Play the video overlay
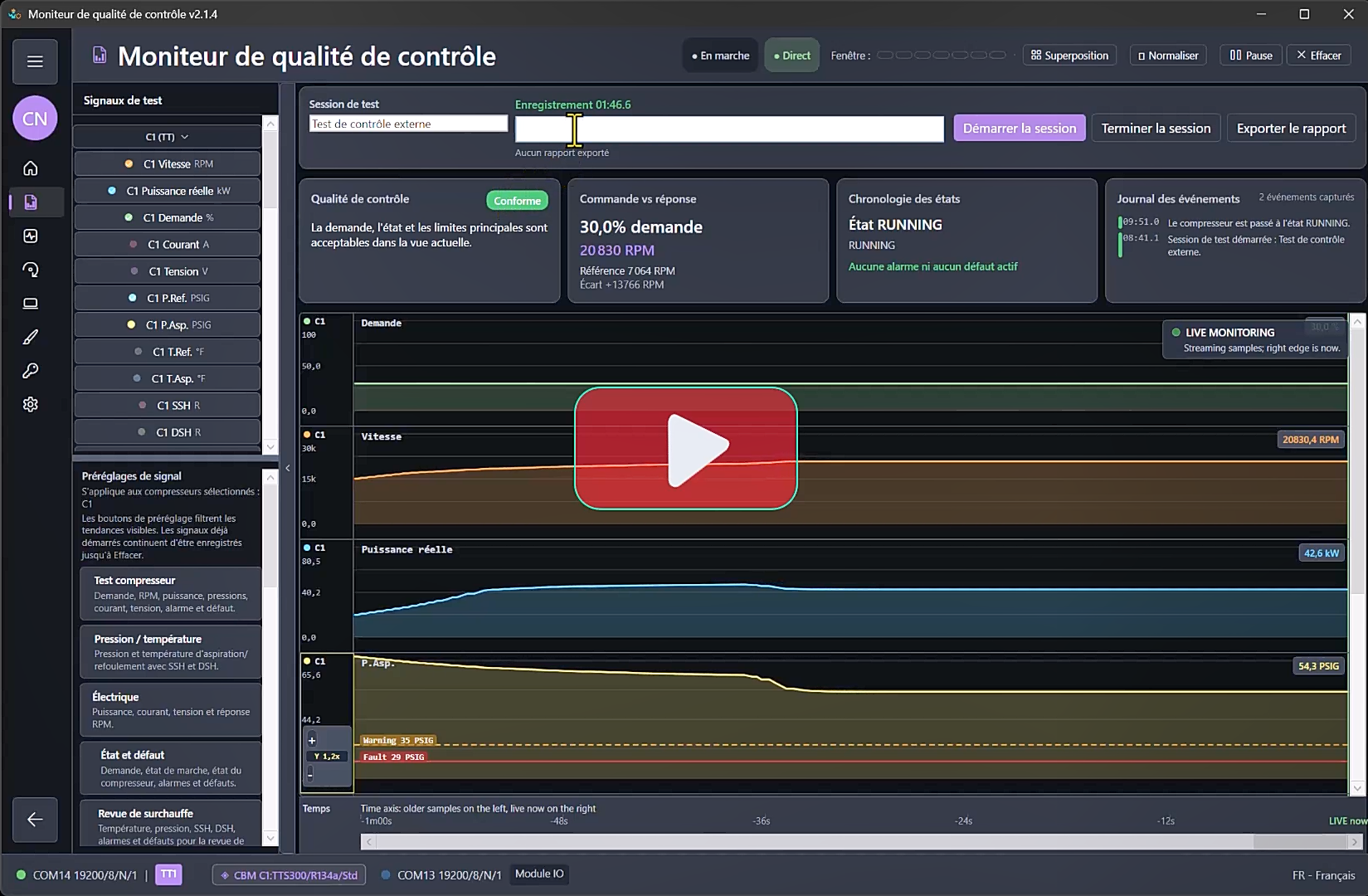The width and height of the screenshot is (1368, 896). 686,448
